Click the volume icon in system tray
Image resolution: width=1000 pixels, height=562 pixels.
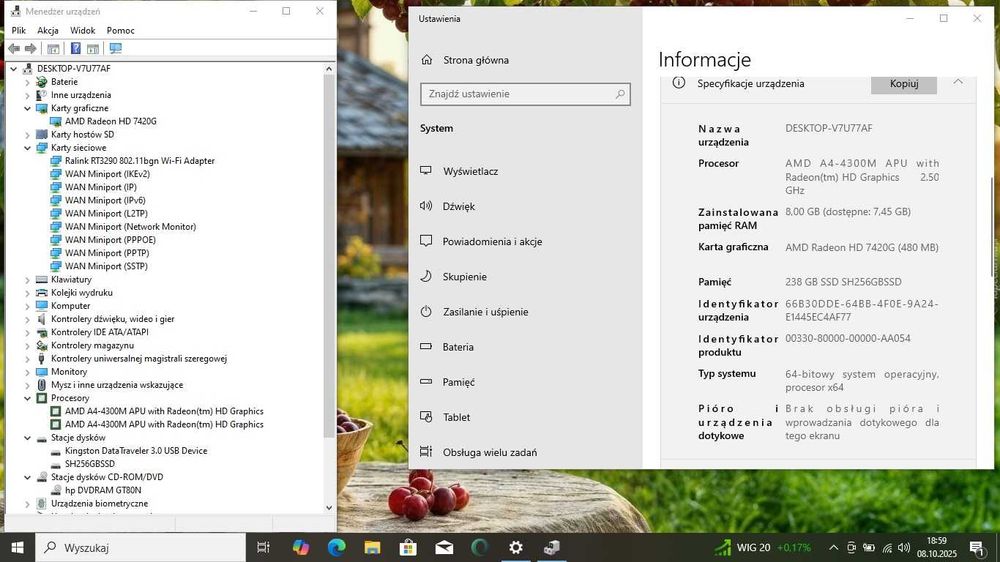tap(904, 547)
